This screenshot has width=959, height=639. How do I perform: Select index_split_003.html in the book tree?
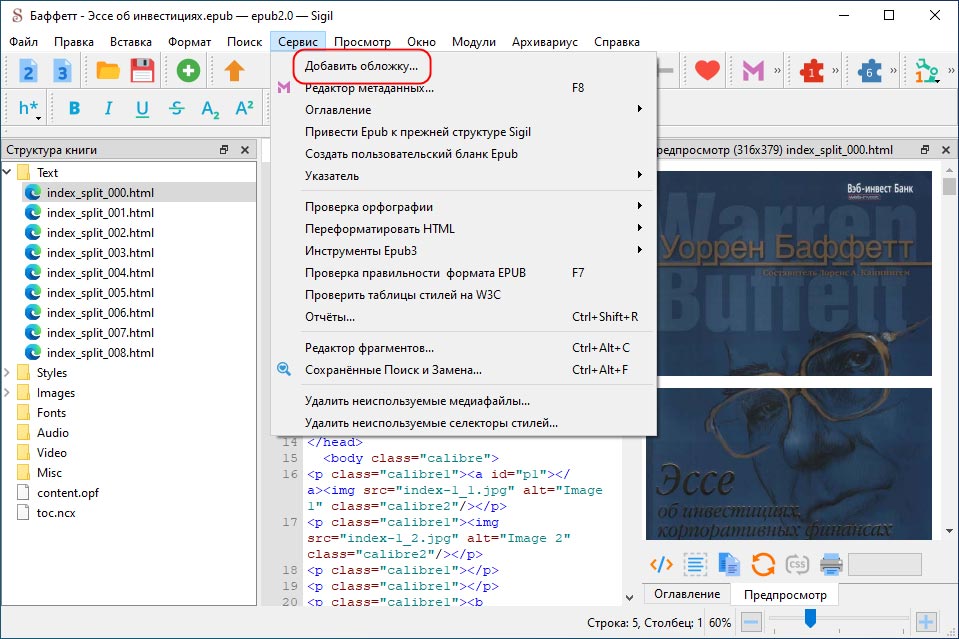click(x=100, y=253)
